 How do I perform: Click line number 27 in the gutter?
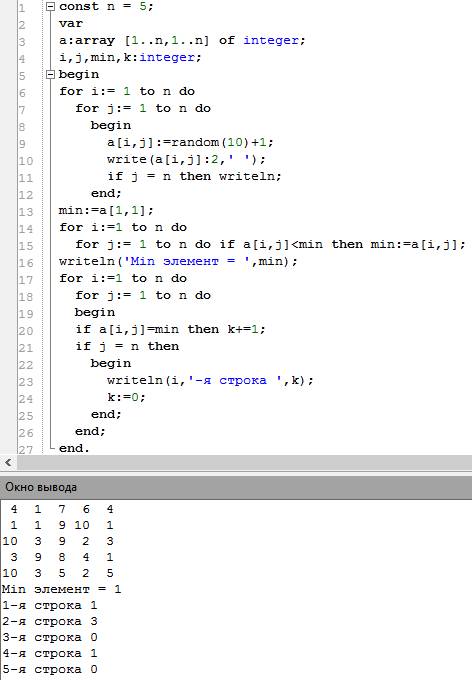[x=26, y=449]
